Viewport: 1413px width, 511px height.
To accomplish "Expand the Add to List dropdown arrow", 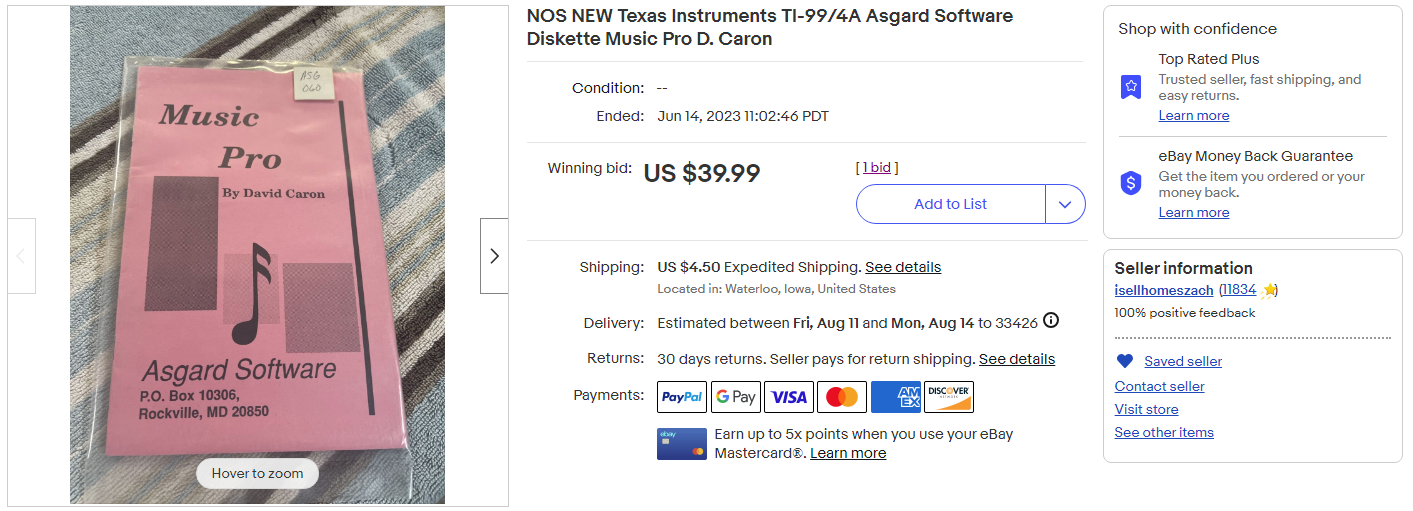I will click(1065, 204).
